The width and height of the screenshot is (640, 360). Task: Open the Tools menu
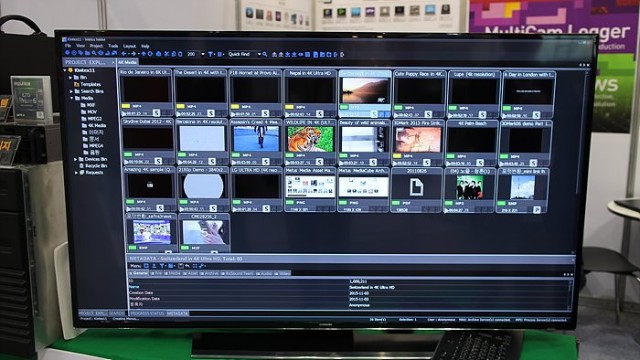[113, 46]
